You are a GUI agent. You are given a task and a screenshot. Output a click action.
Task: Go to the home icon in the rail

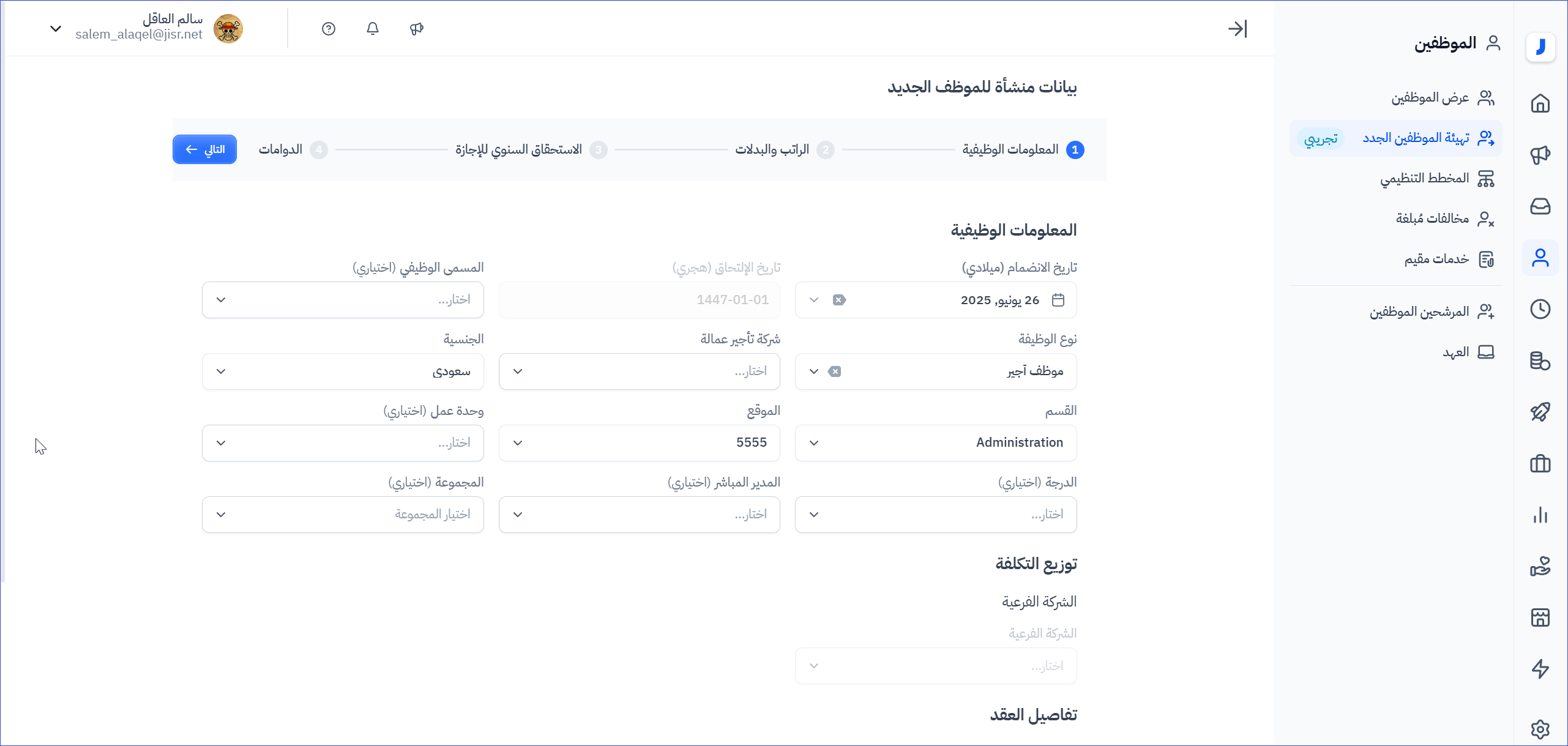pyautogui.click(x=1540, y=103)
